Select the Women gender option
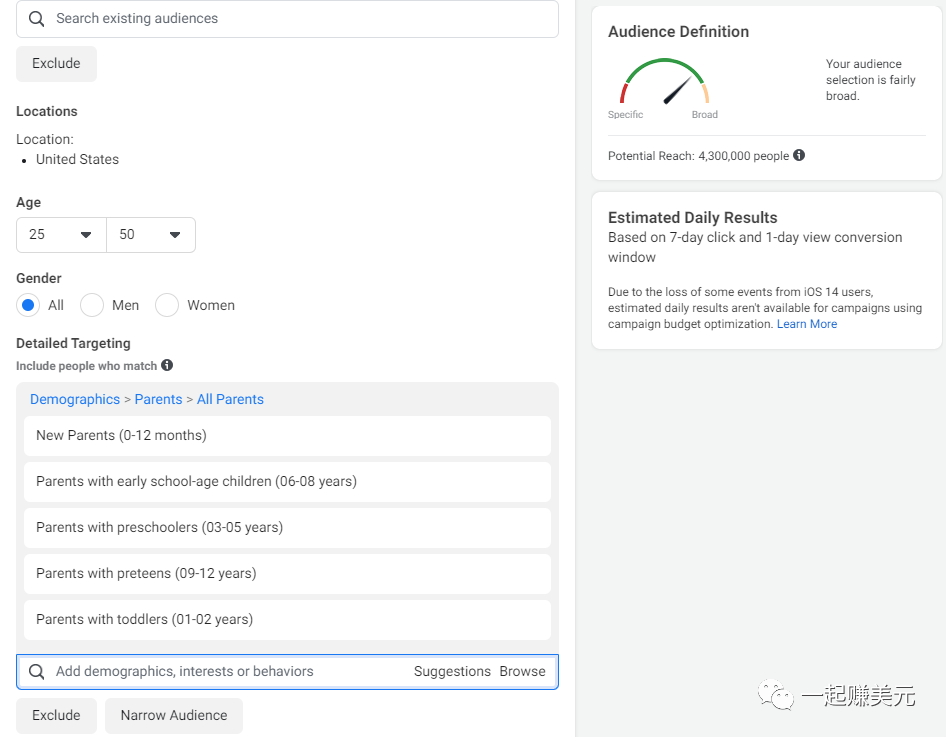 tap(167, 305)
